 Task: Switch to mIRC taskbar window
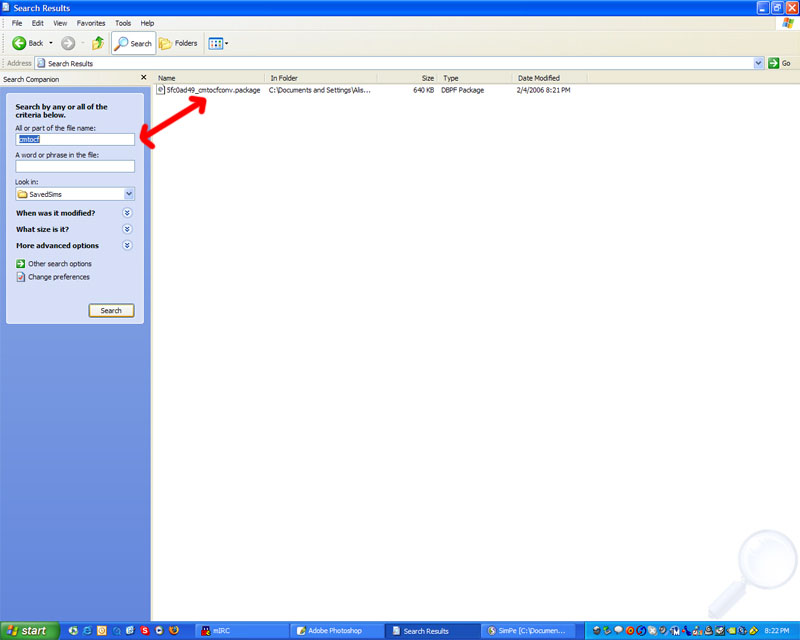(242, 631)
